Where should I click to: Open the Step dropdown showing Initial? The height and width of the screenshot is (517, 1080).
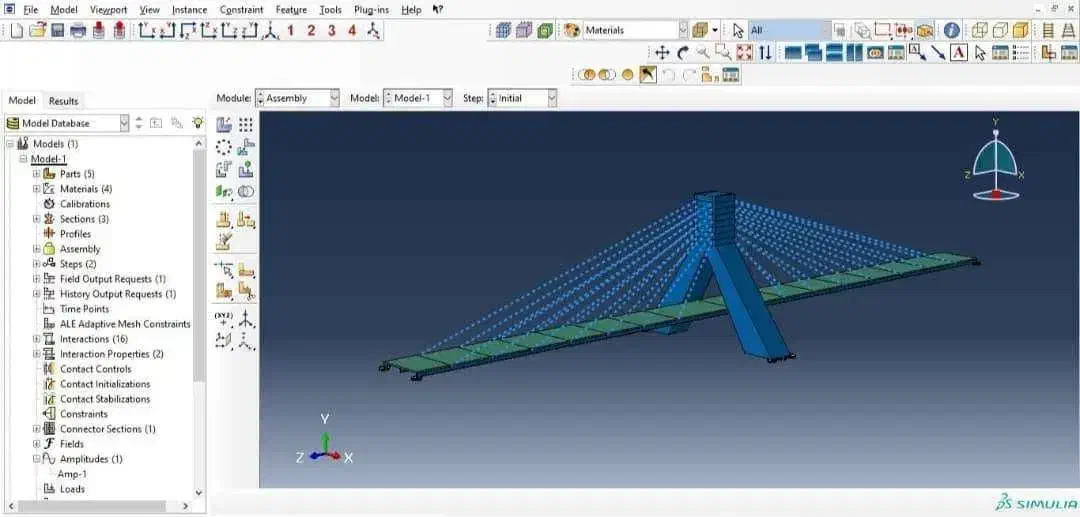[522, 98]
